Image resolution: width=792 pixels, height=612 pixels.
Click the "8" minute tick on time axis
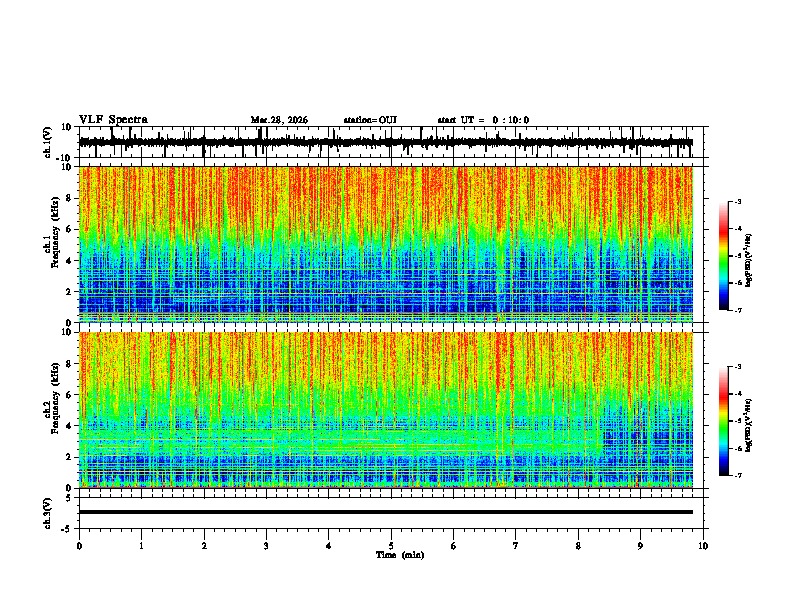pyautogui.click(x=578, y=546)
